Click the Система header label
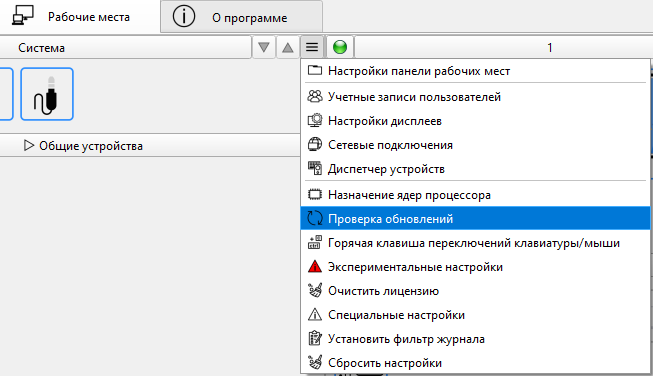Screen dimensions: 653x376 click(42, 48)
